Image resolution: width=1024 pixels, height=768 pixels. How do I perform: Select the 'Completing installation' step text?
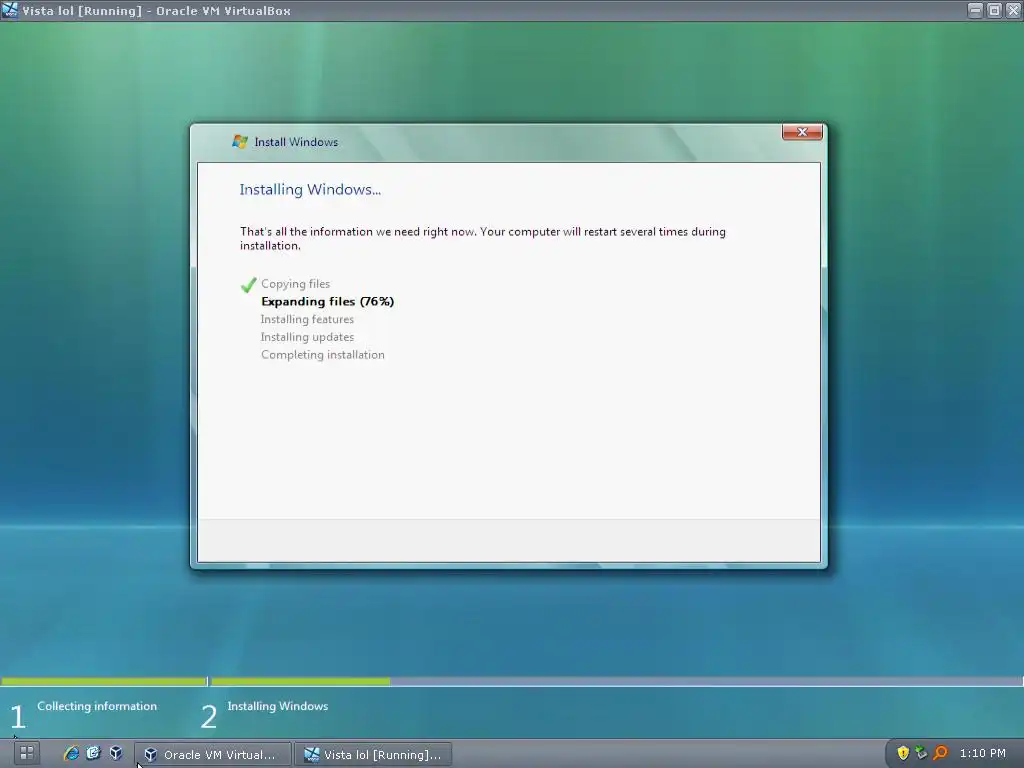[323, 355]
